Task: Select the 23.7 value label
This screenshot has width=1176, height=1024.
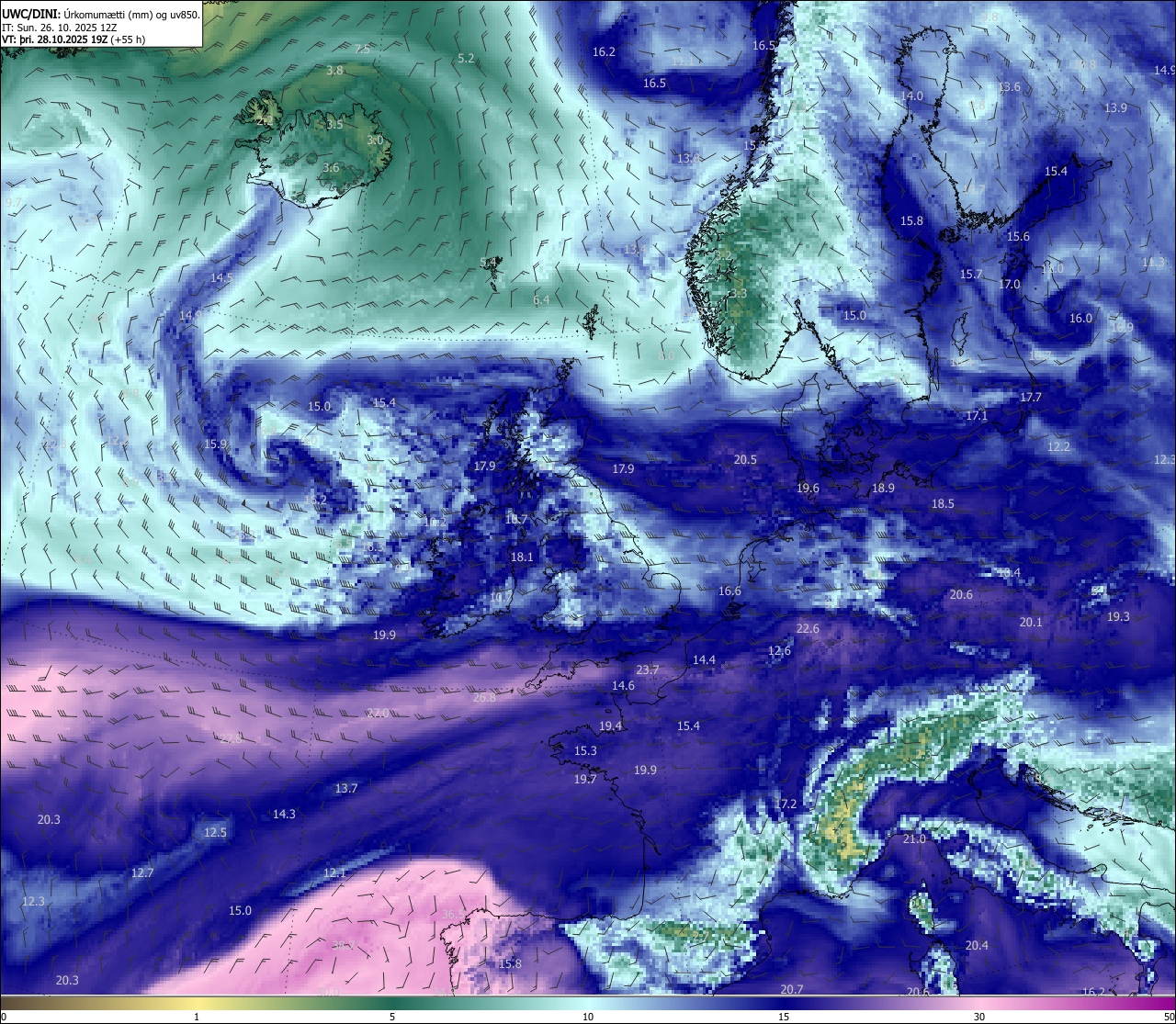Action: [x=648, y=670]
